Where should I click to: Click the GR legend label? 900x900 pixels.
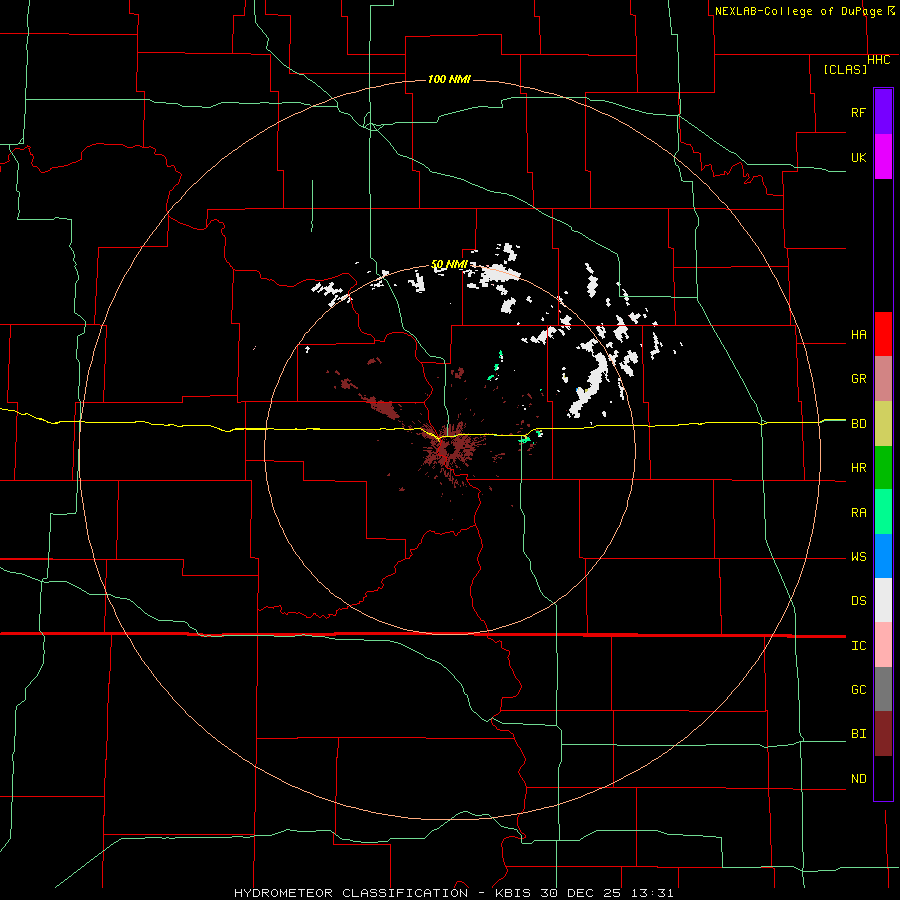[858, 379]
